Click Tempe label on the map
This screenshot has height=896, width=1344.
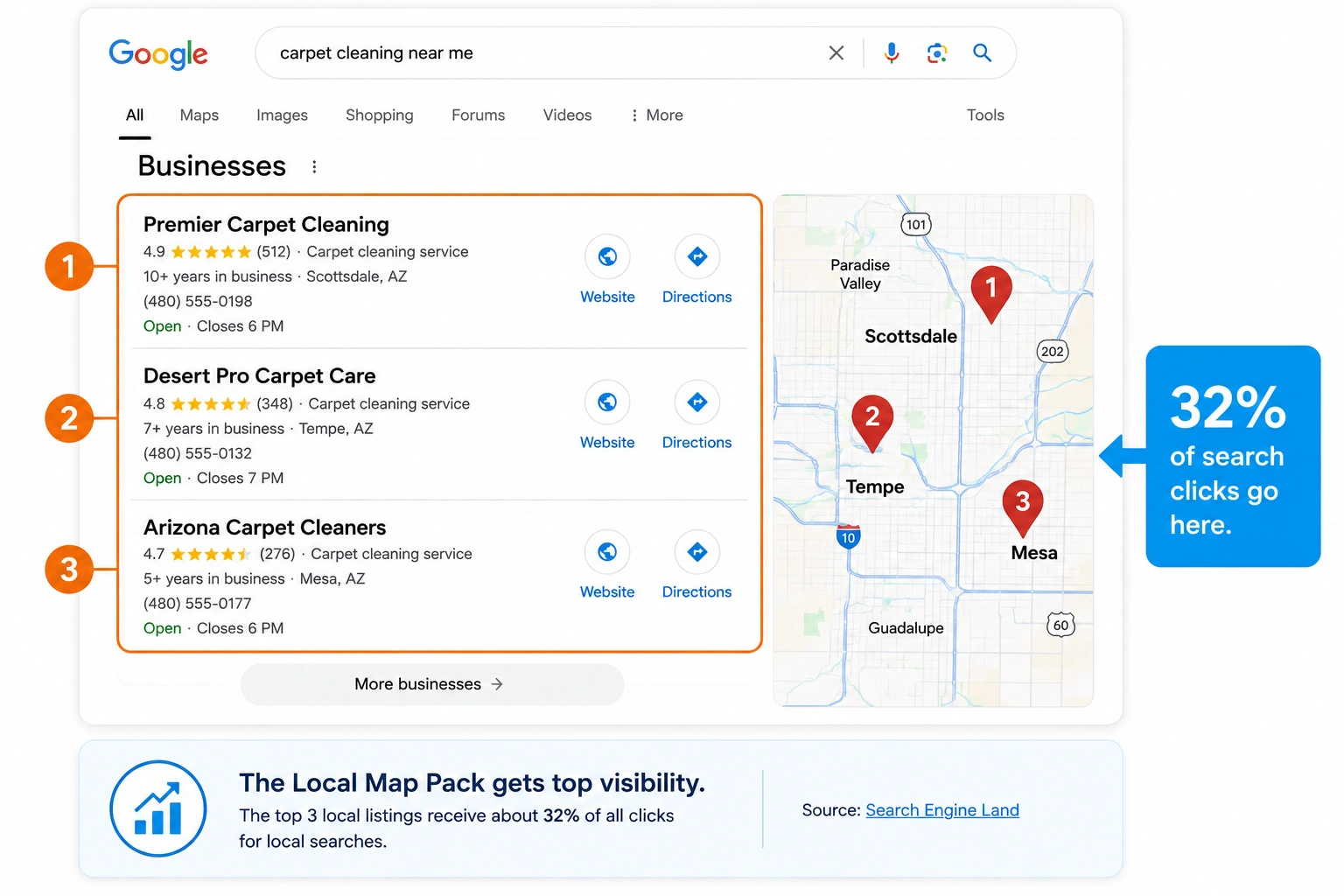(x=875, y=487)
